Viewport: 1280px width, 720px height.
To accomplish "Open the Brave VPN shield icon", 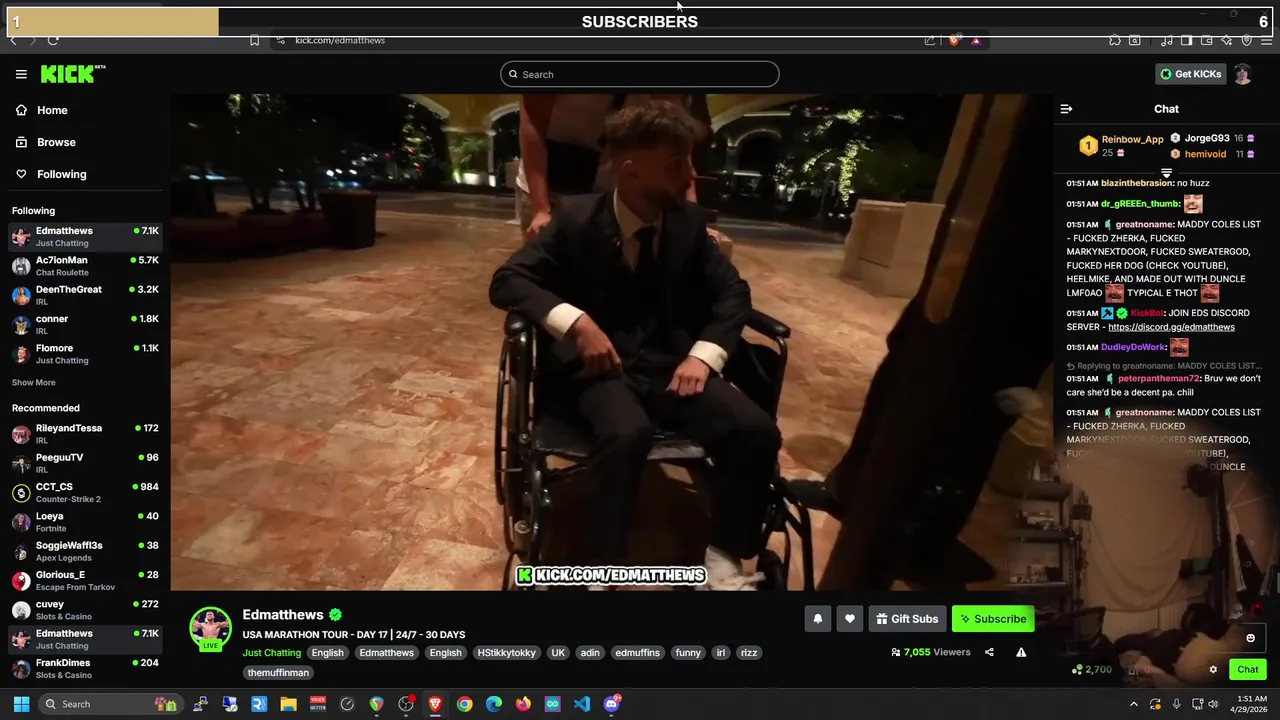I will click(x=1247, y=41).
